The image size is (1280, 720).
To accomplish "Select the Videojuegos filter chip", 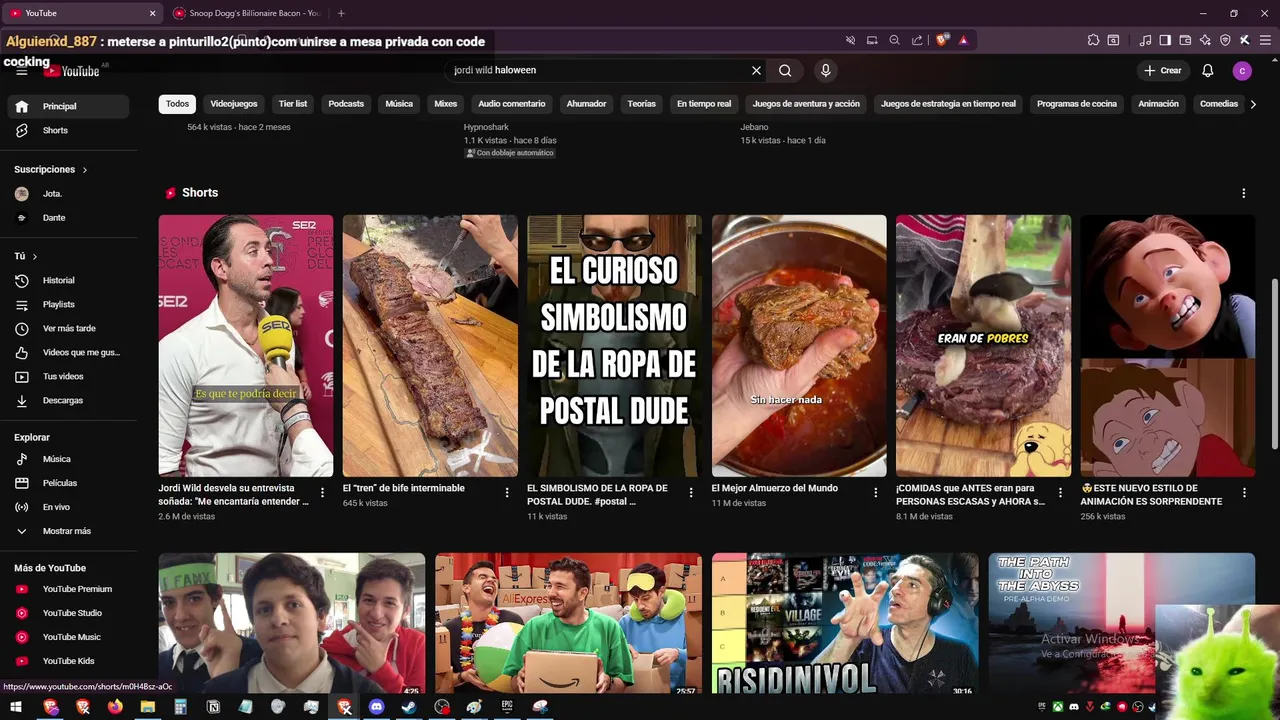I will pos(234,104).
